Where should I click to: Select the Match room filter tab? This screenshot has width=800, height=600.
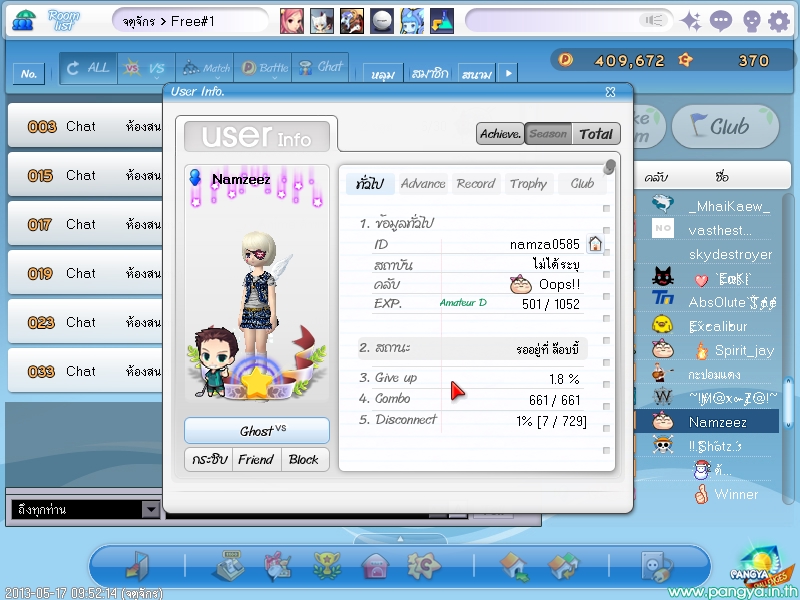(205, 68)
